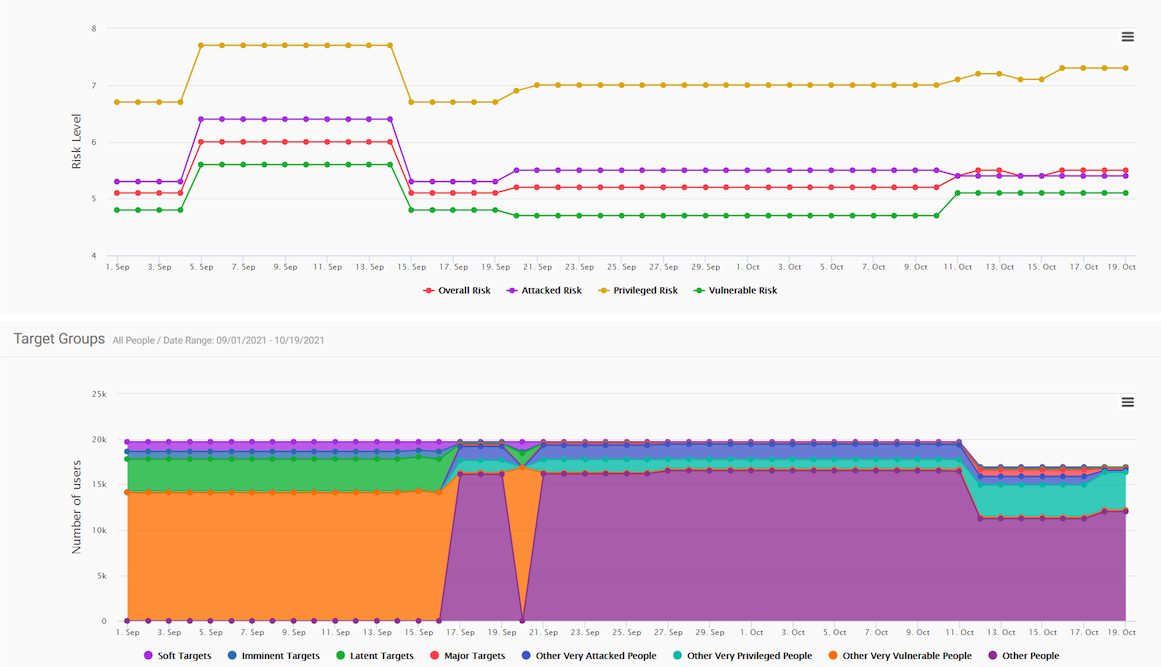1161x667 pixels.
Task: Hide the Vulnerable Risk line series
Action: [735, 290]
